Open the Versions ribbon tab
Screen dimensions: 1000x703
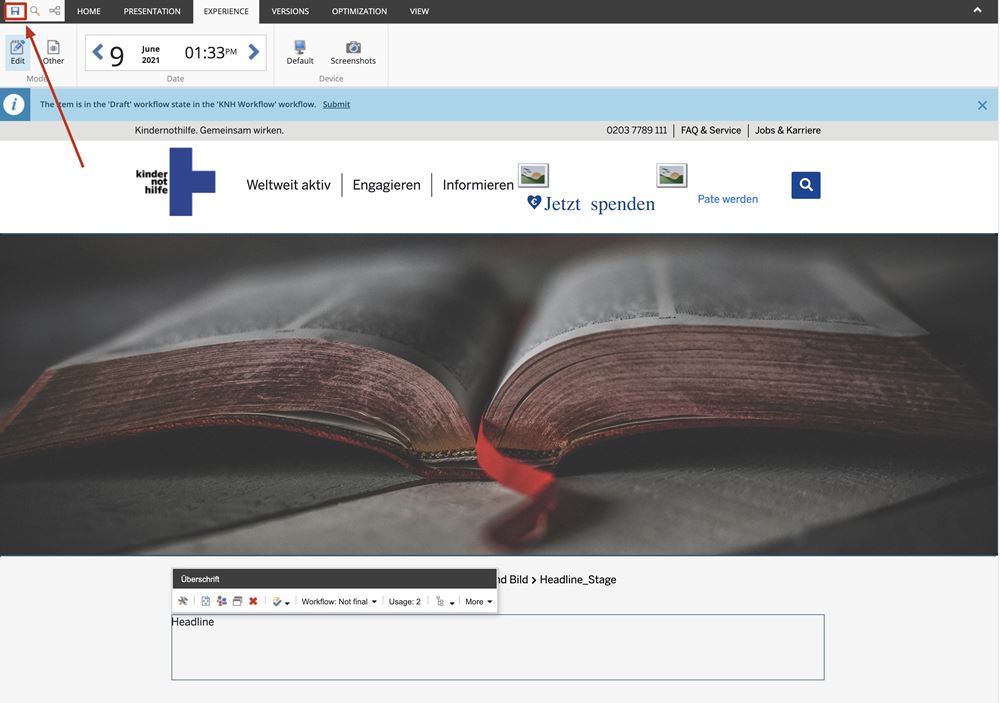tap(290, 12)
